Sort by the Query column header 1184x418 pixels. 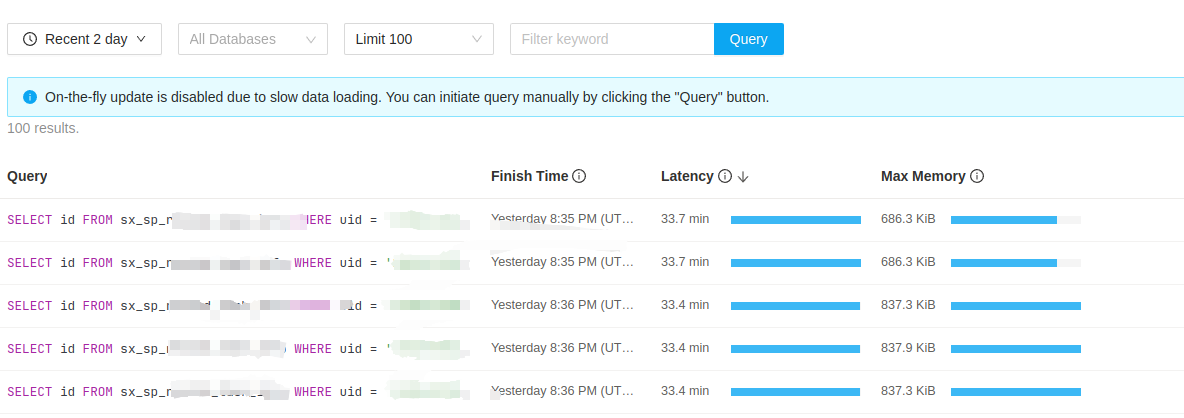click(27, 176)
